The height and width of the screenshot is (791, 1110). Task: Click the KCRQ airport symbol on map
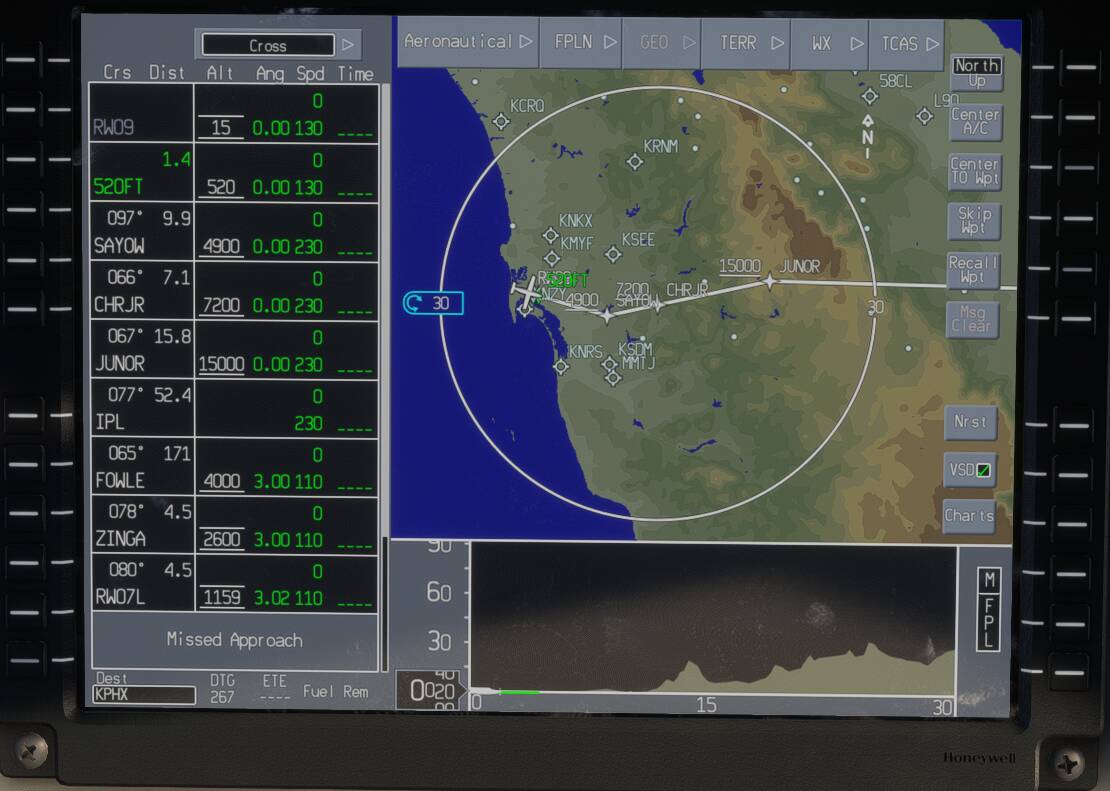[x=501, y=121]
